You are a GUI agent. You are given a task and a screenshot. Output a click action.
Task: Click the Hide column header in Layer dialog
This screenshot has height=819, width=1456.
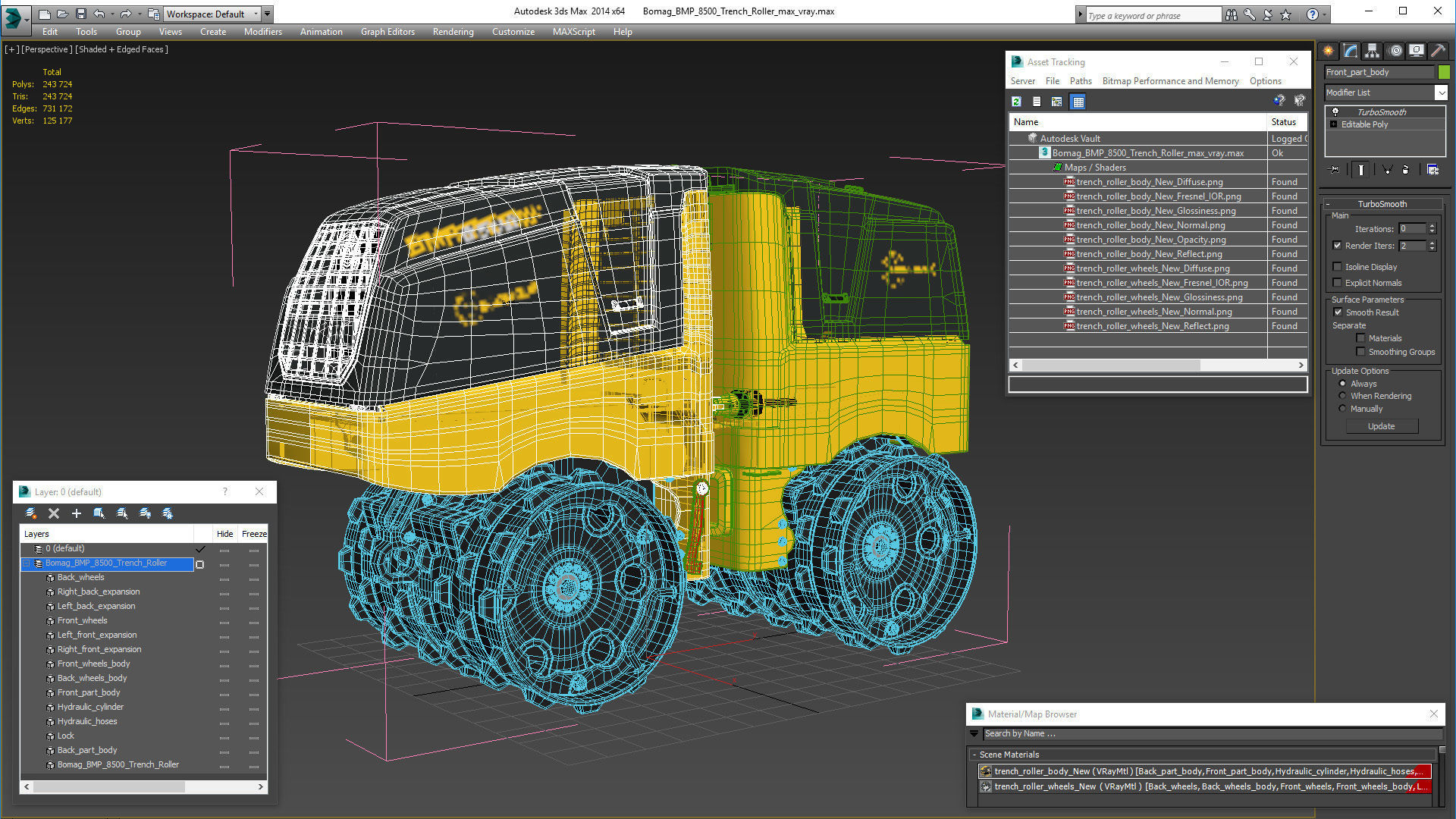(224, 534)
